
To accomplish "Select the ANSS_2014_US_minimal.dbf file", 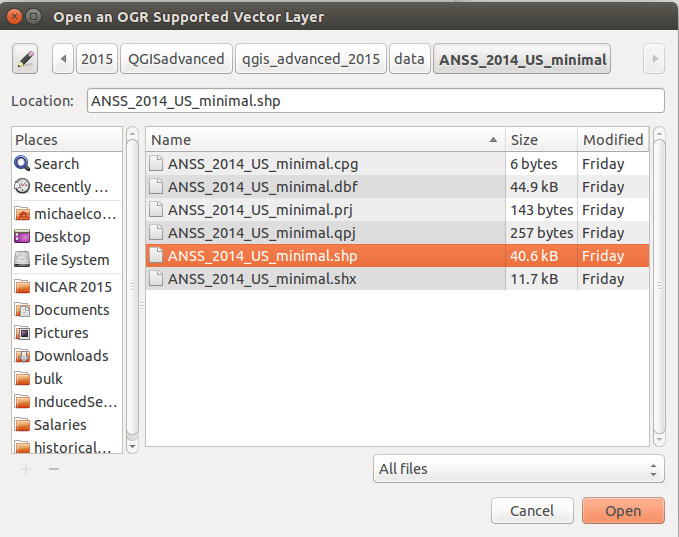I will pos(397,187).
